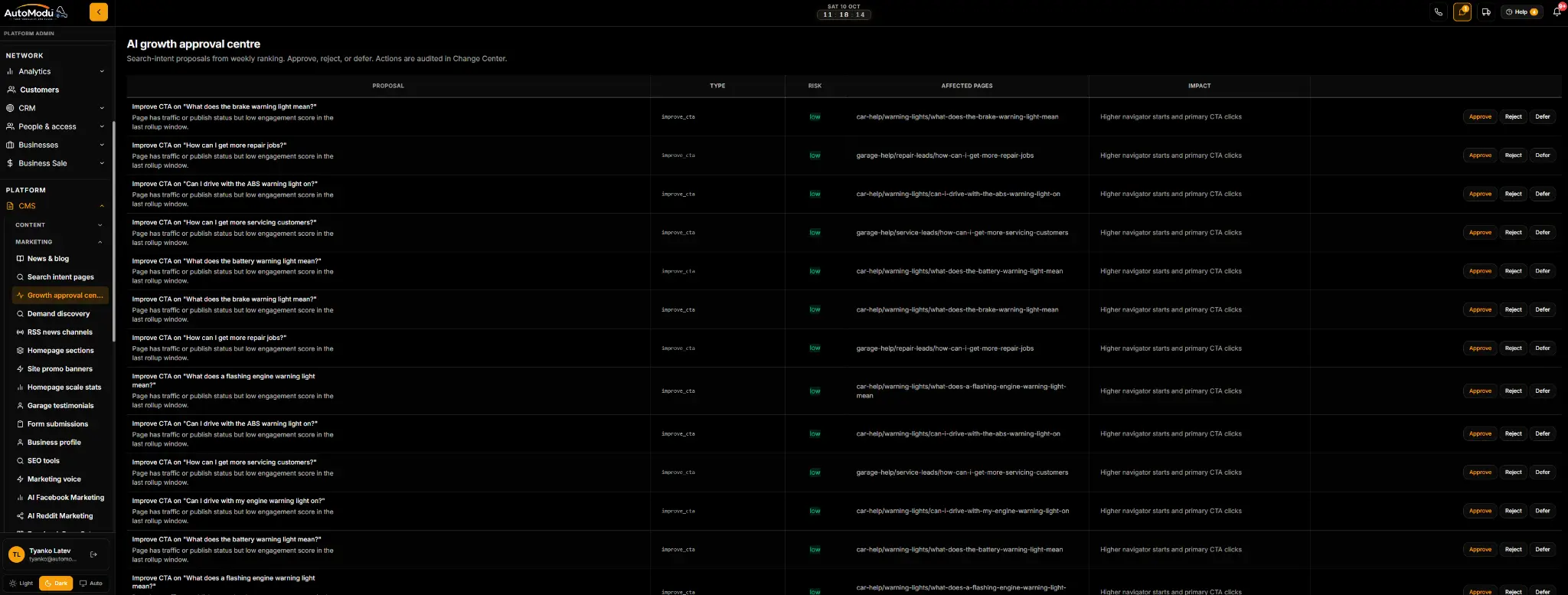Open the Help button in header

1521,12
